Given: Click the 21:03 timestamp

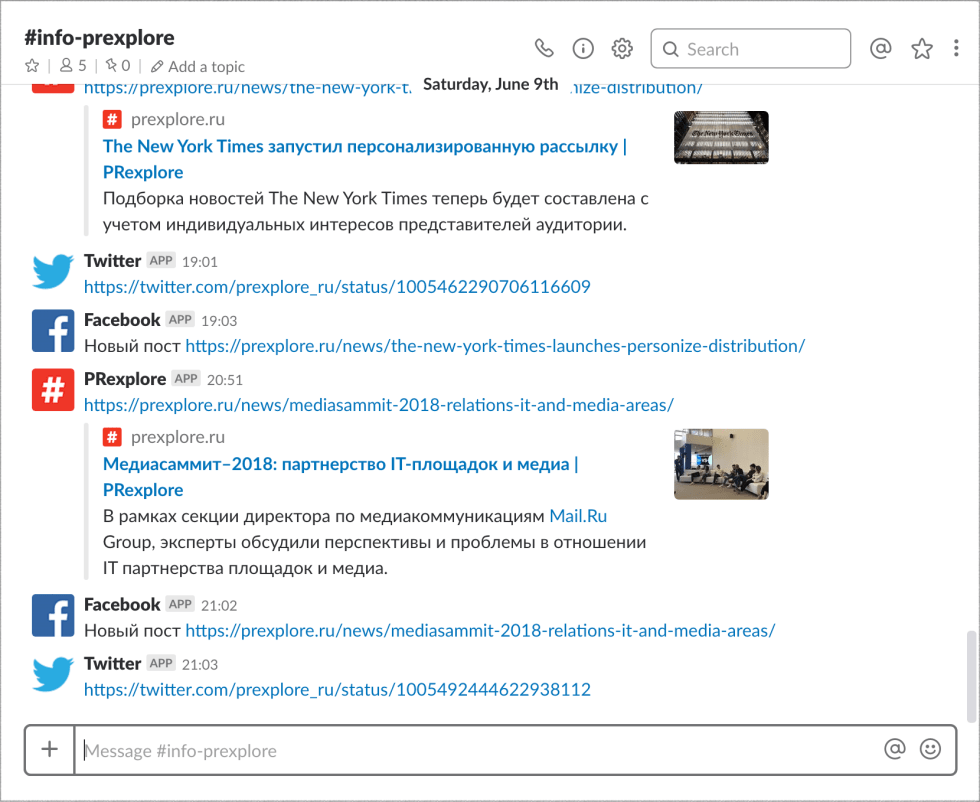Looking at the screenshot, I should (x=200, y=664).
